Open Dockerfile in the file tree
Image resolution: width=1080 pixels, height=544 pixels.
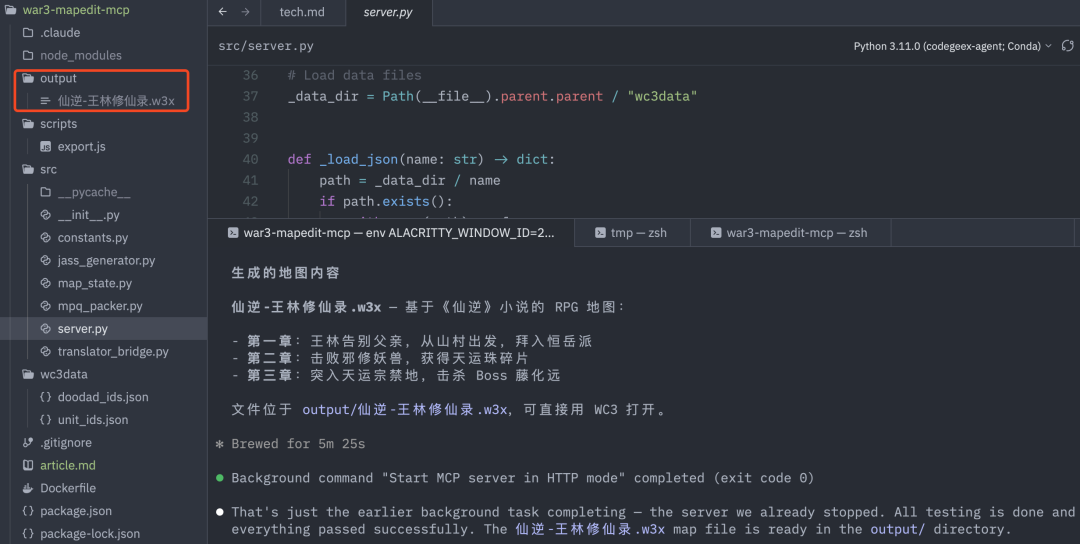(68, 488)
